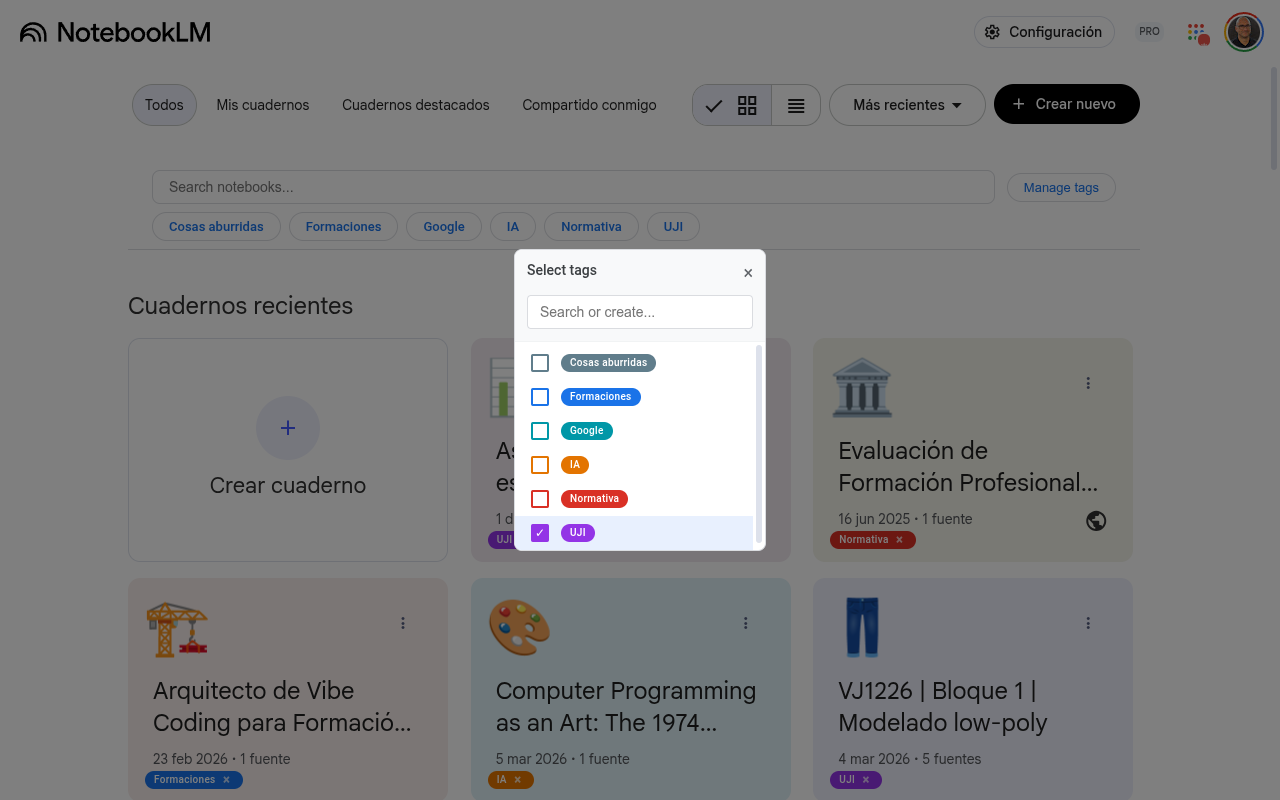Open Computer Programming as an Art notebook title
Viewport: 1280px width, 800px height.
[626, 707]
